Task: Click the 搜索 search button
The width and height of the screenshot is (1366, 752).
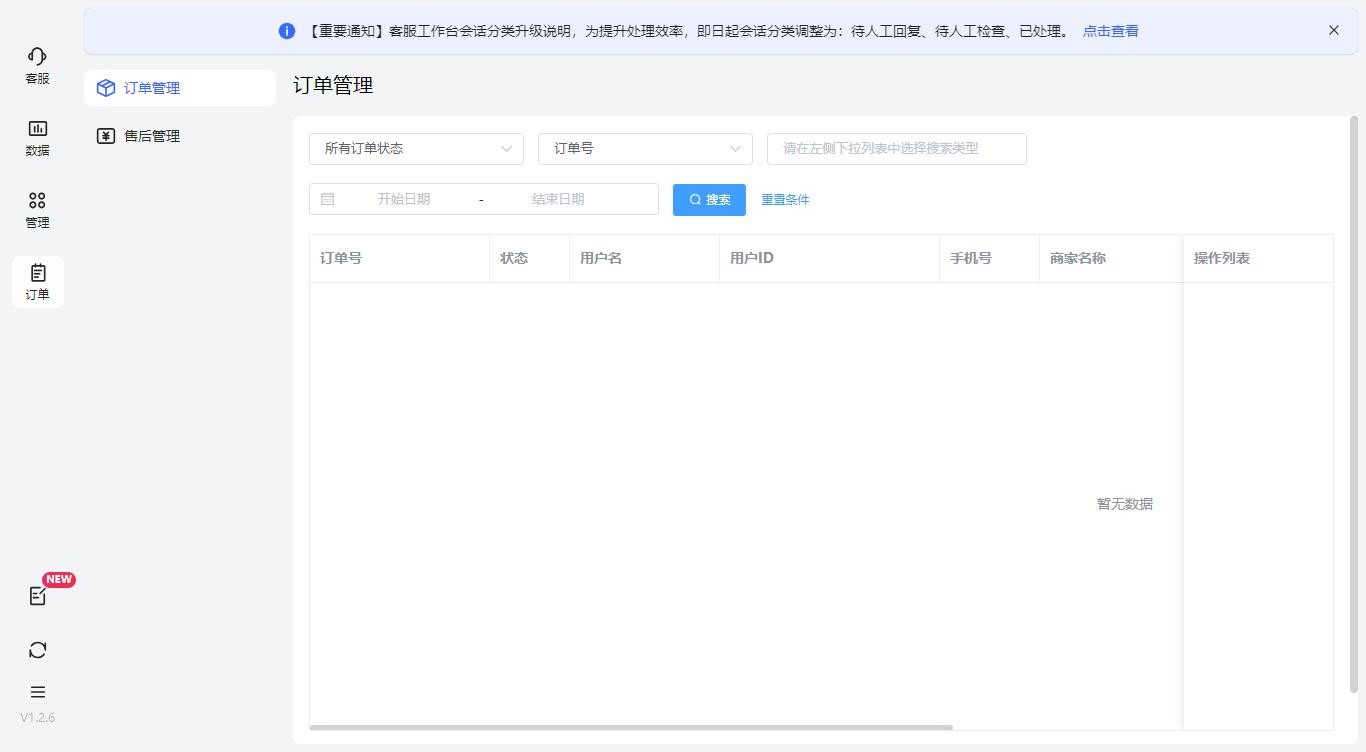Action: (709, 199)
